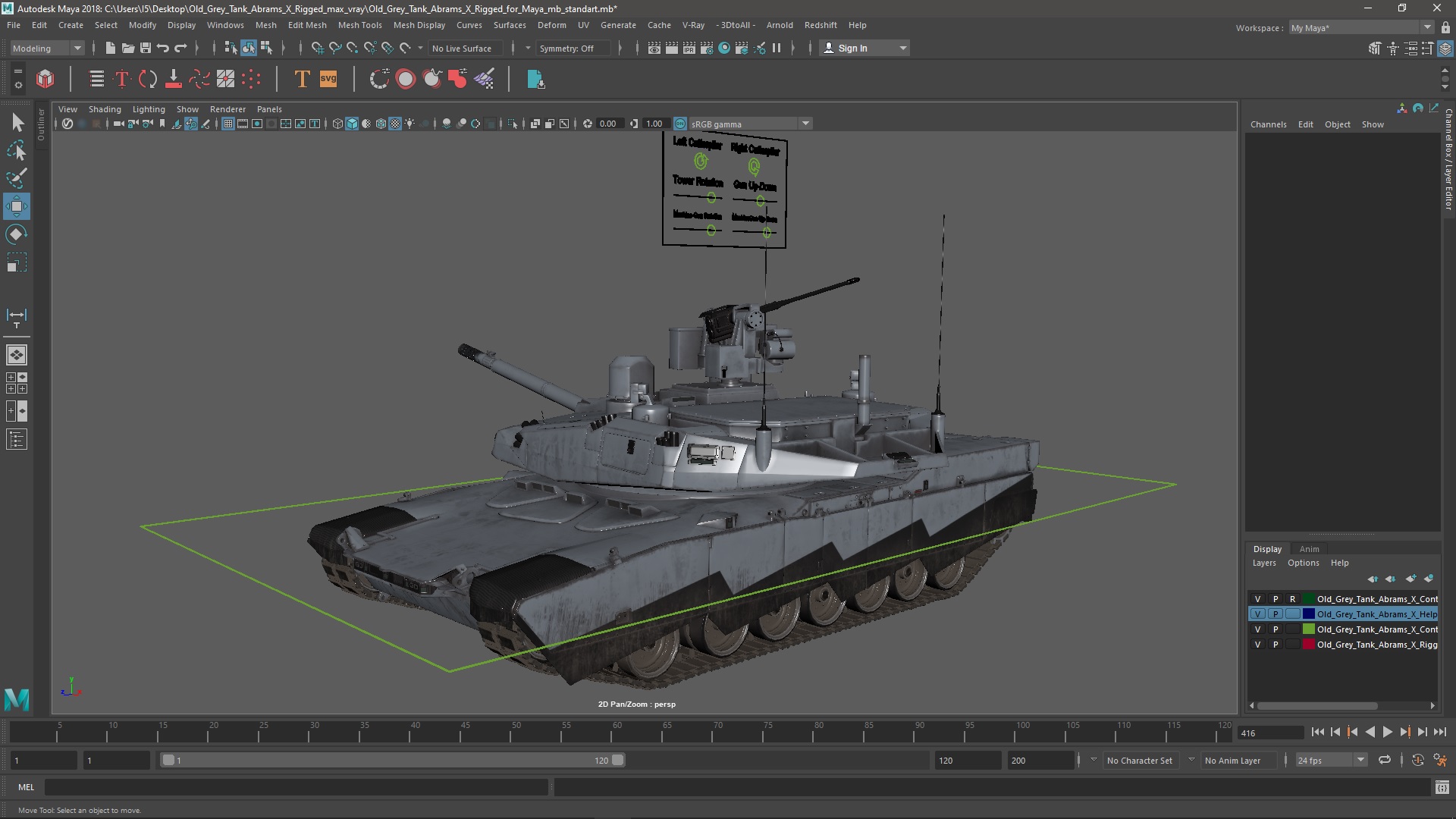Click the SVG shelf tool icon
This screenshot has height=819, width=1456.
[328, 79]
